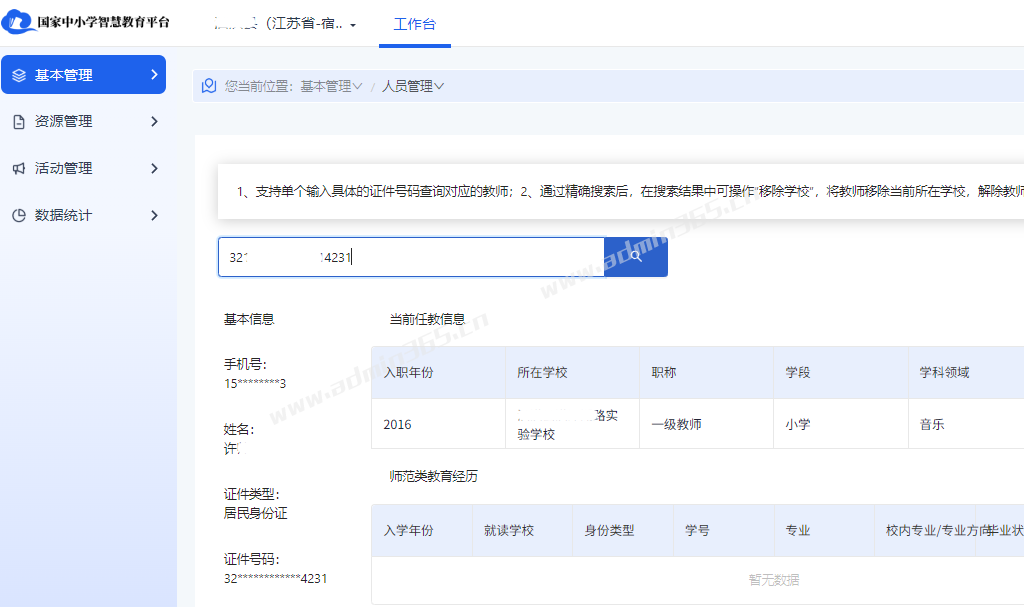The height and width of the screenshot is (607, 1024).
Task: Click the 所在学校 column header
Action: coord(542,373)
